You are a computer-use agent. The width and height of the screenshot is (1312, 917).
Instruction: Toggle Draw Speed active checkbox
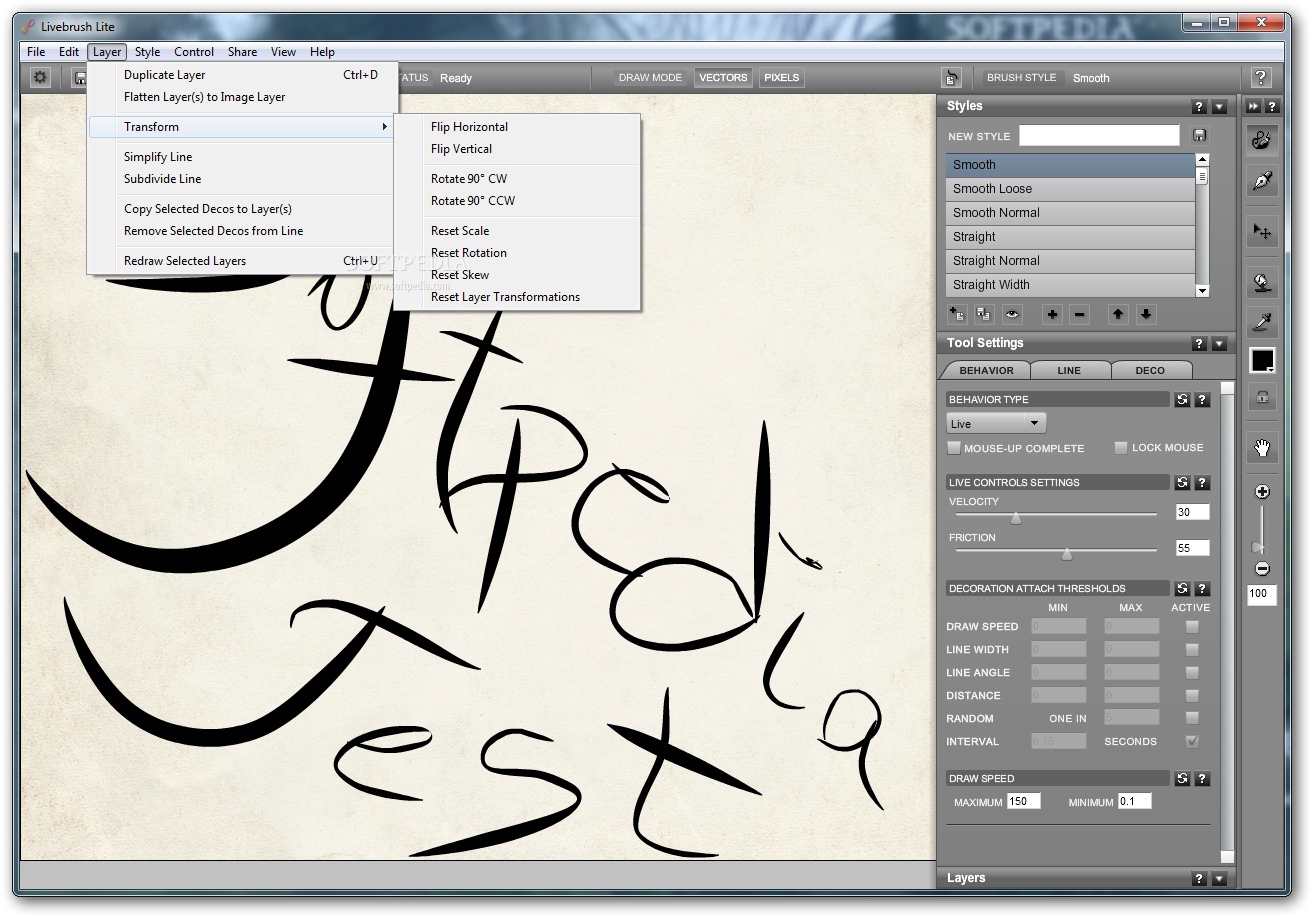point(1191,627)
